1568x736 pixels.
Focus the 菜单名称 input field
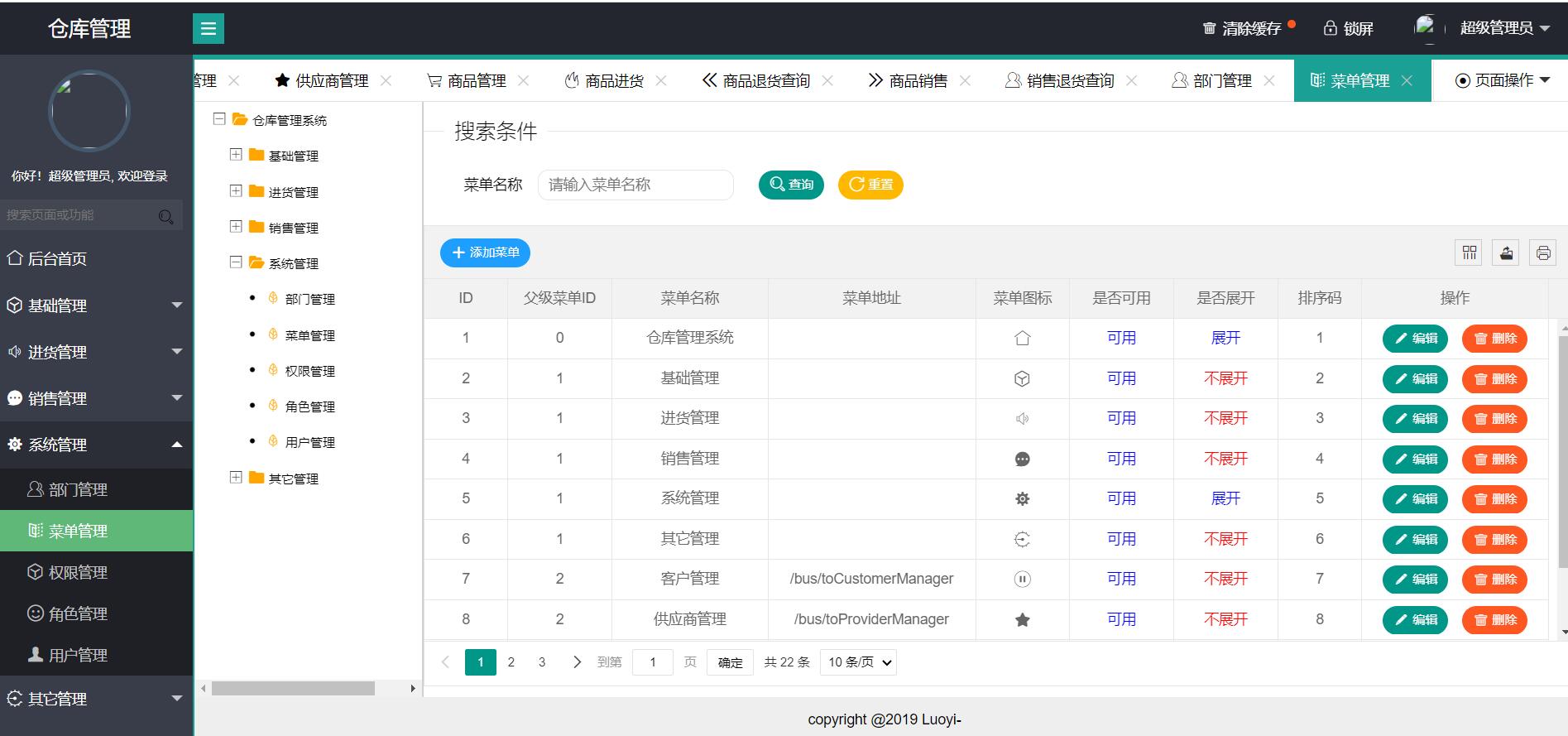coord(635,185)
